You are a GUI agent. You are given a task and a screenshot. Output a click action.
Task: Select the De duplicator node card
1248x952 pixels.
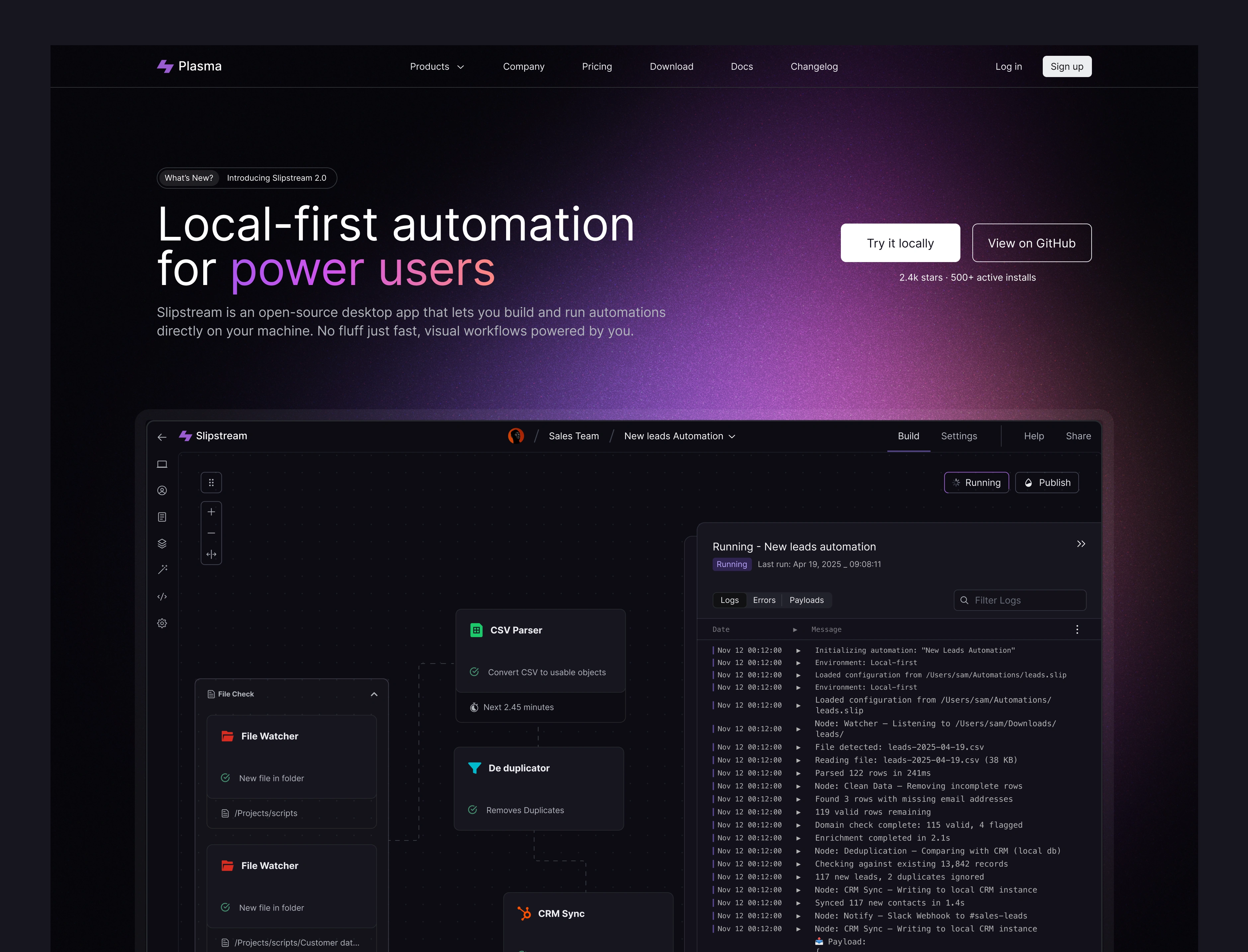[539, 789]
